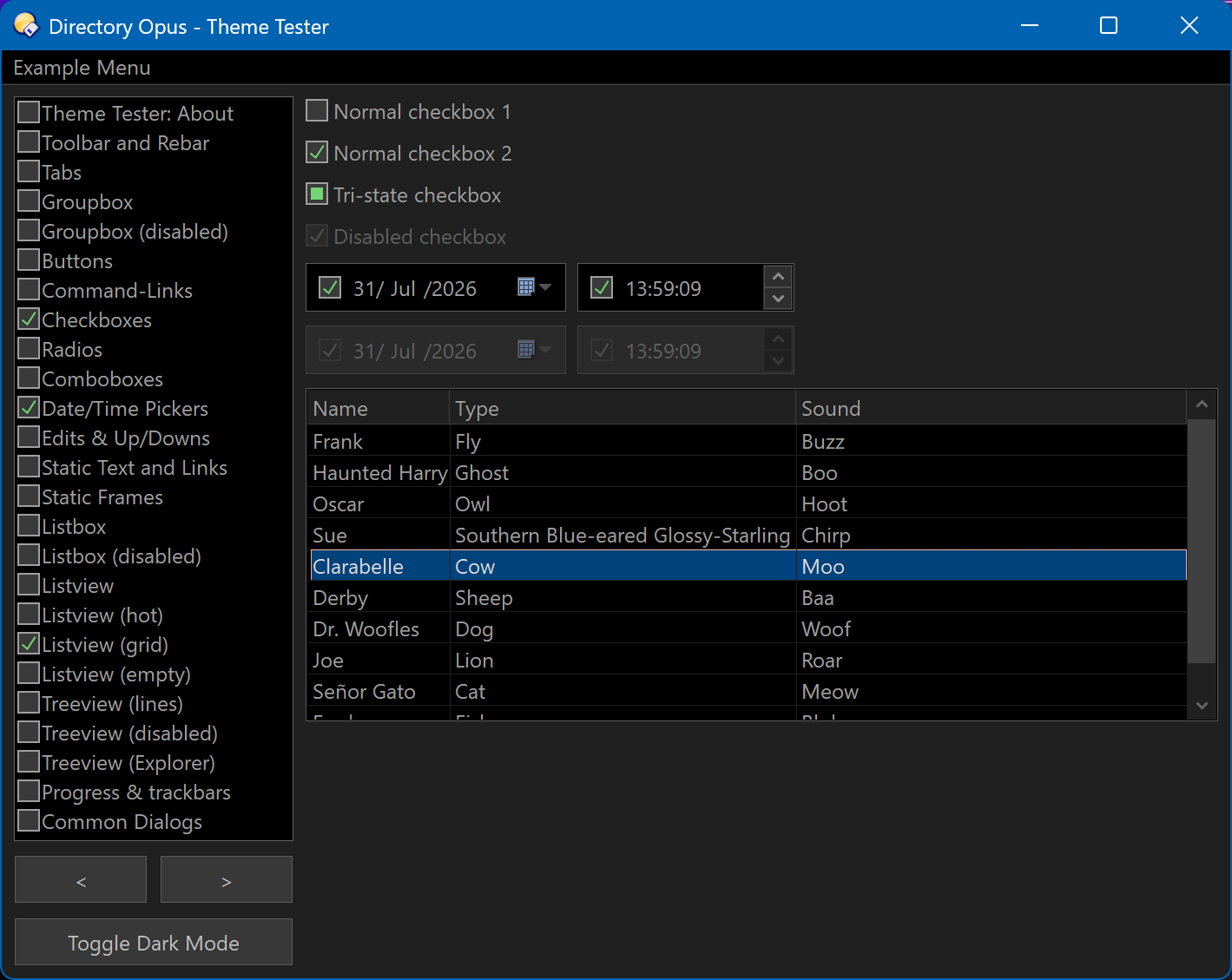
Task: Click the listview vertical scrollbar thumb
Action: tap(1202, 542)
